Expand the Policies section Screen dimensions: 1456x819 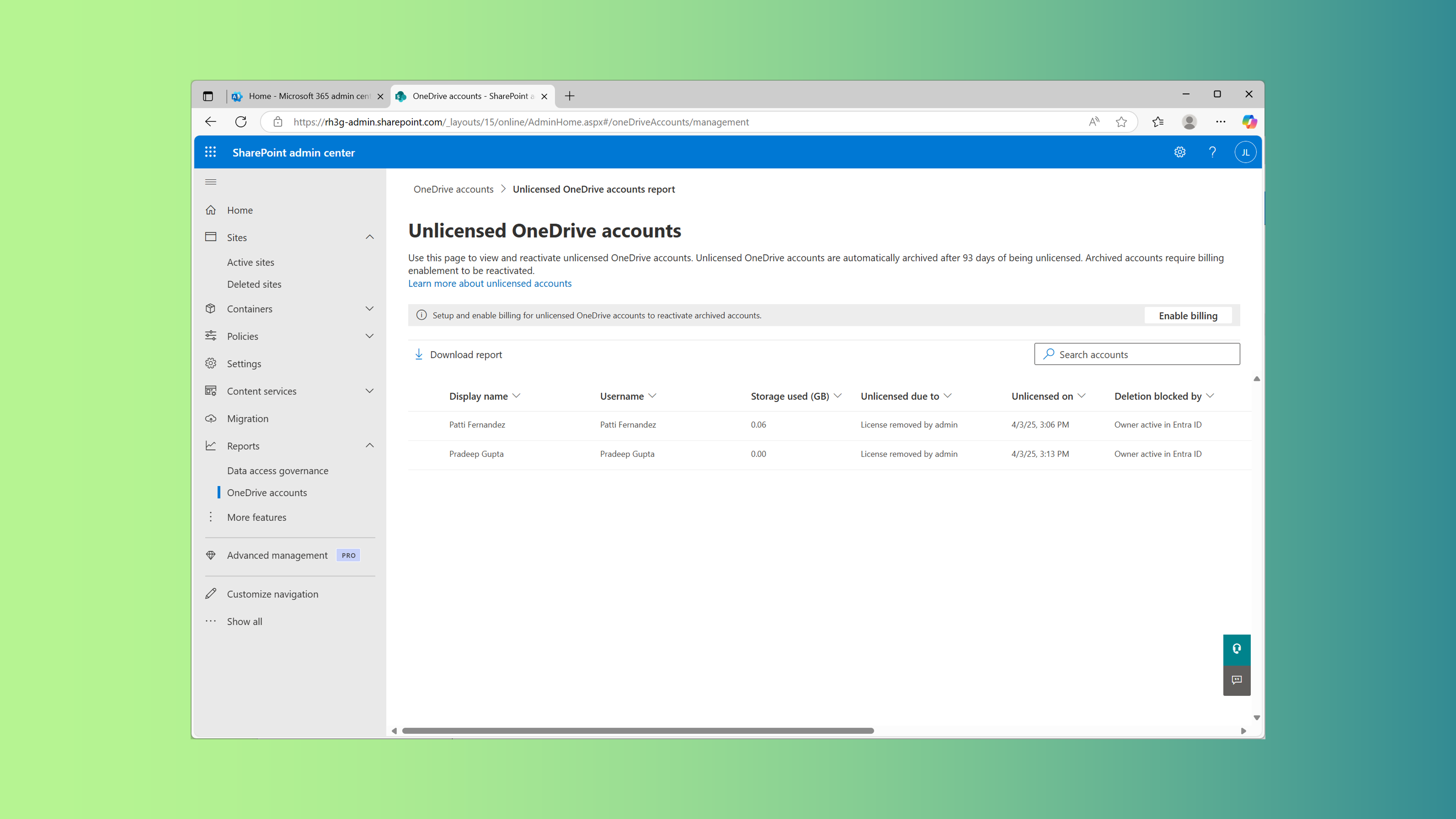pyautogui.click(x=370, y=336)
